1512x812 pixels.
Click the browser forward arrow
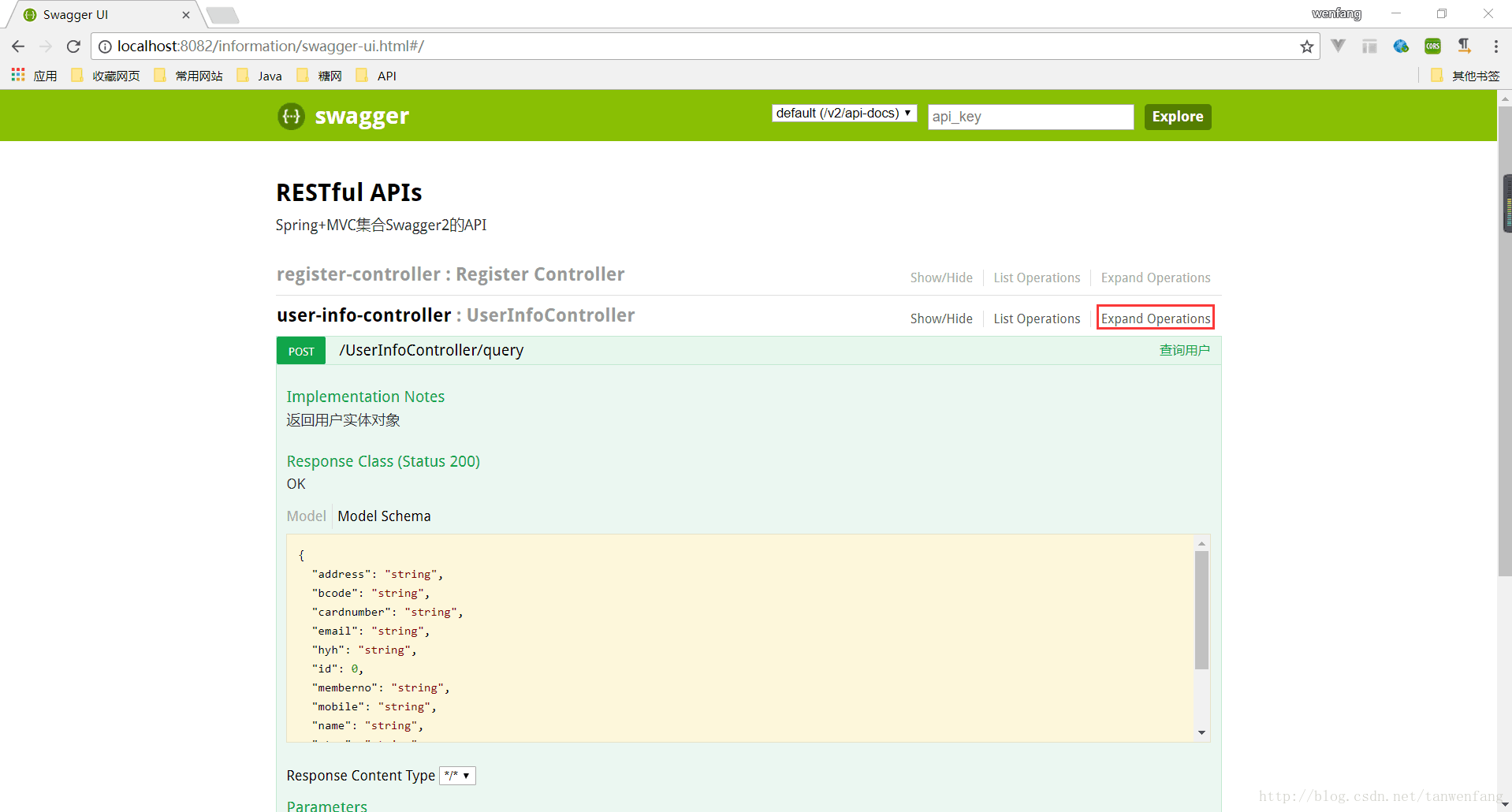point(46,47)
